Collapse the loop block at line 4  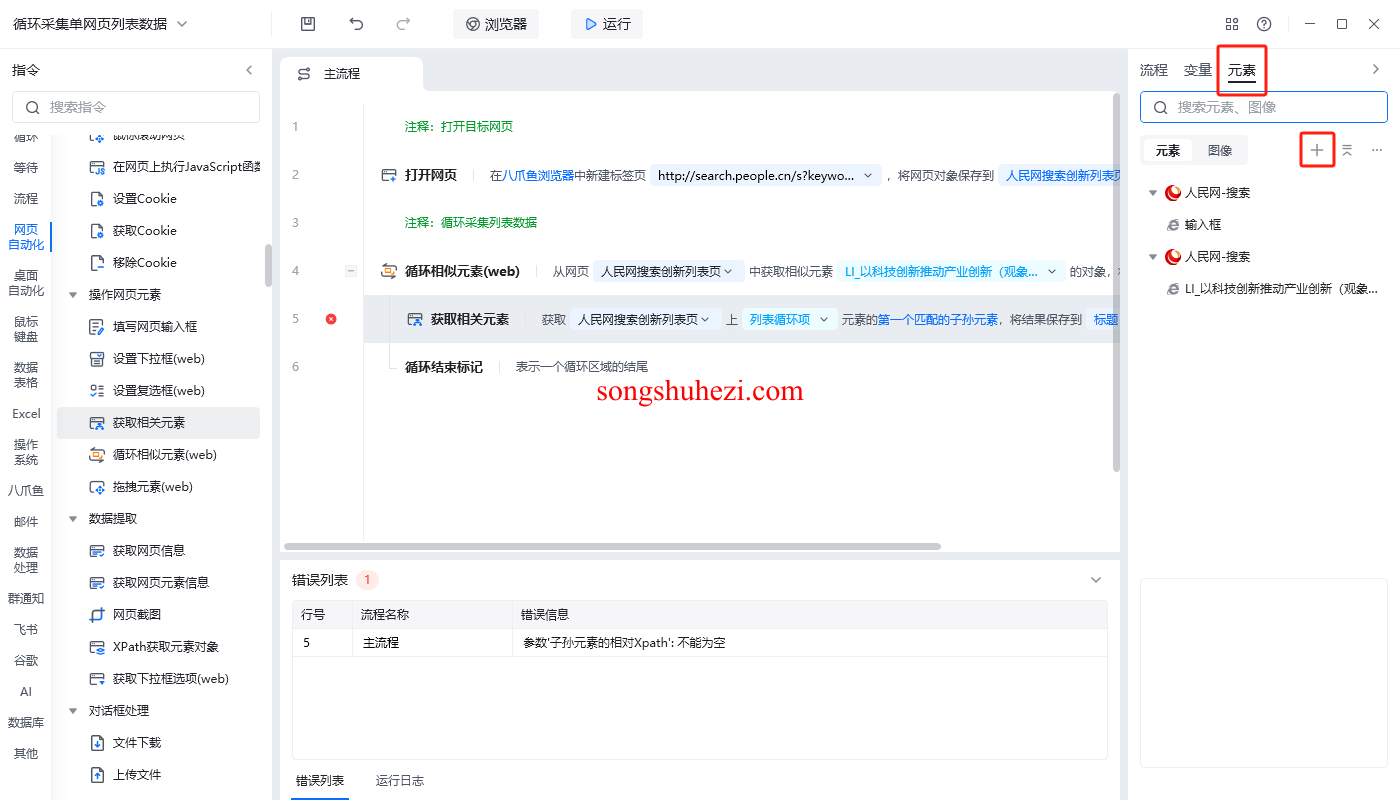[351, 271]
